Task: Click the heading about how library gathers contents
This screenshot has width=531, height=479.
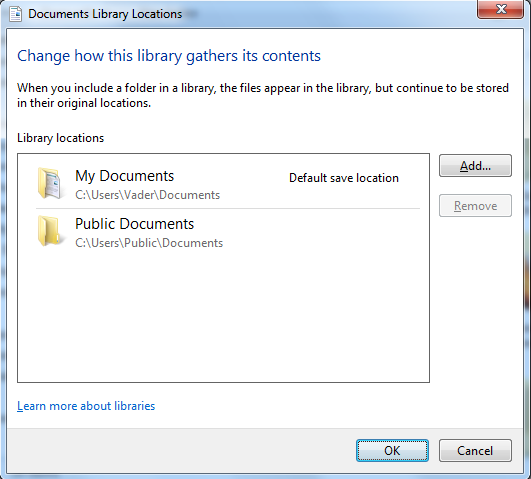Action: [169, 56]
